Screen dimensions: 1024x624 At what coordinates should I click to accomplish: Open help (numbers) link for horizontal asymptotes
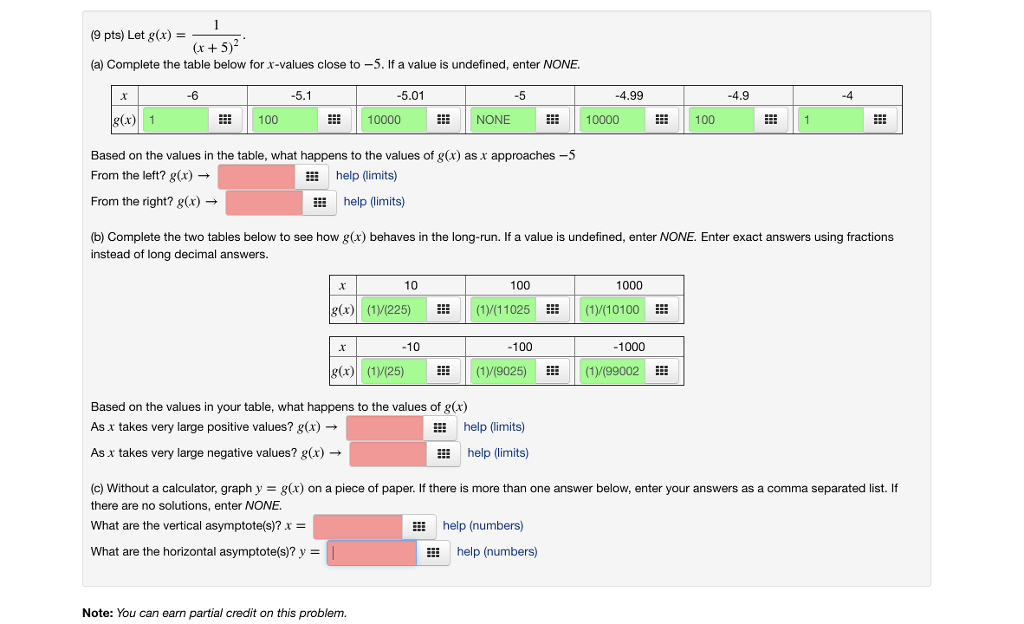click(497, 552)
